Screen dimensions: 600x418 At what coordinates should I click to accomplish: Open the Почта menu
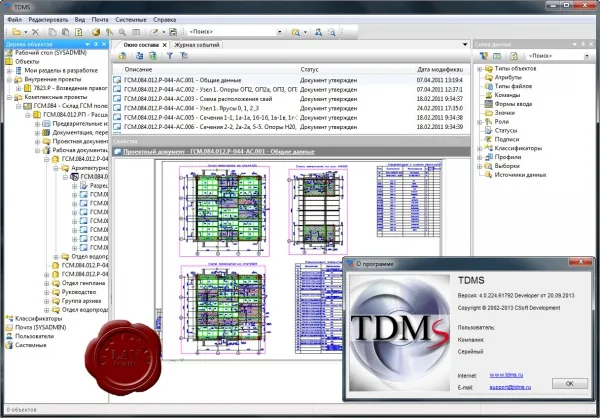tap(100, 20)
